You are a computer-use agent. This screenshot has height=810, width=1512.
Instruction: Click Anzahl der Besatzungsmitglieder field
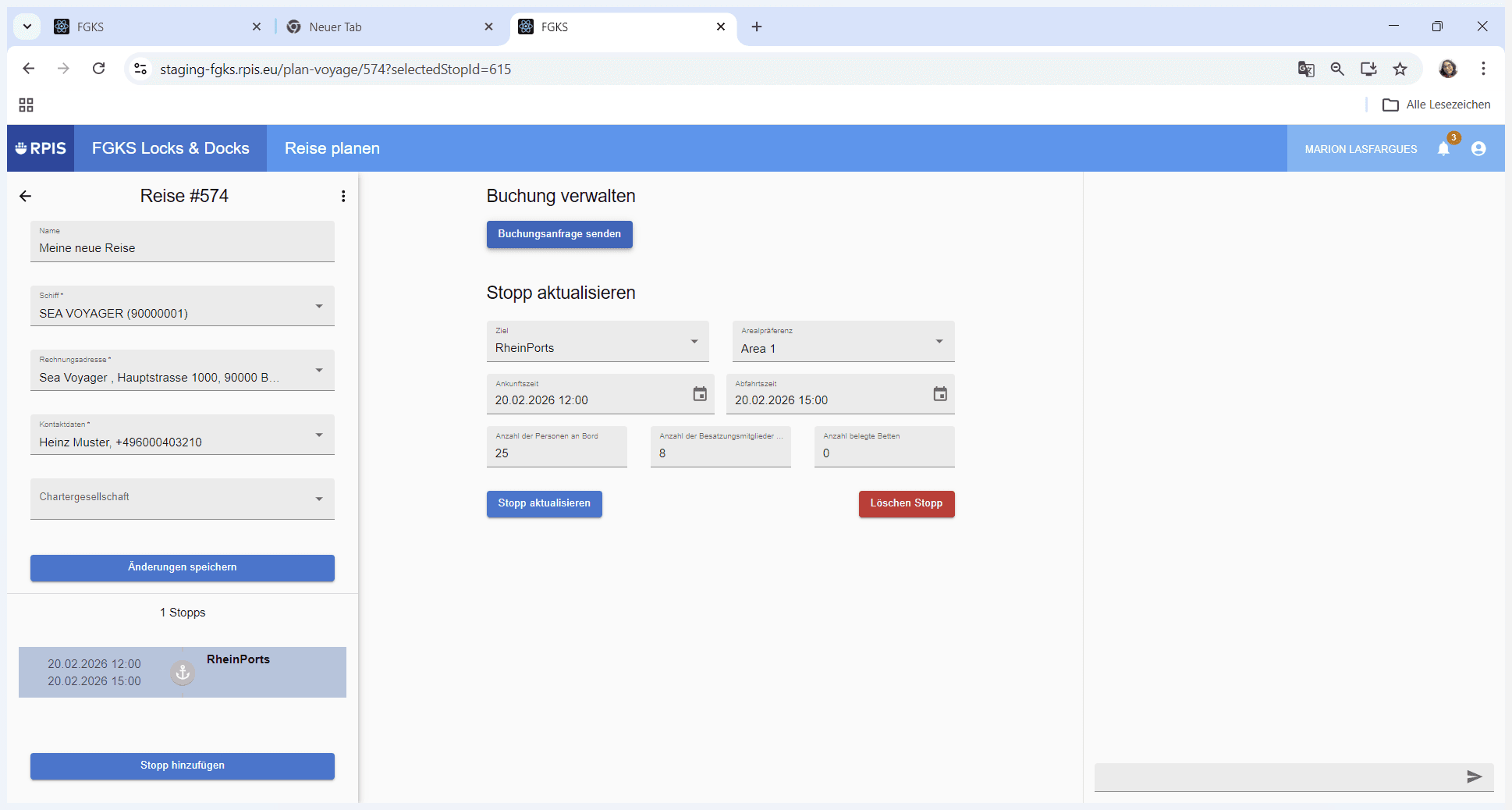(721, 446)
